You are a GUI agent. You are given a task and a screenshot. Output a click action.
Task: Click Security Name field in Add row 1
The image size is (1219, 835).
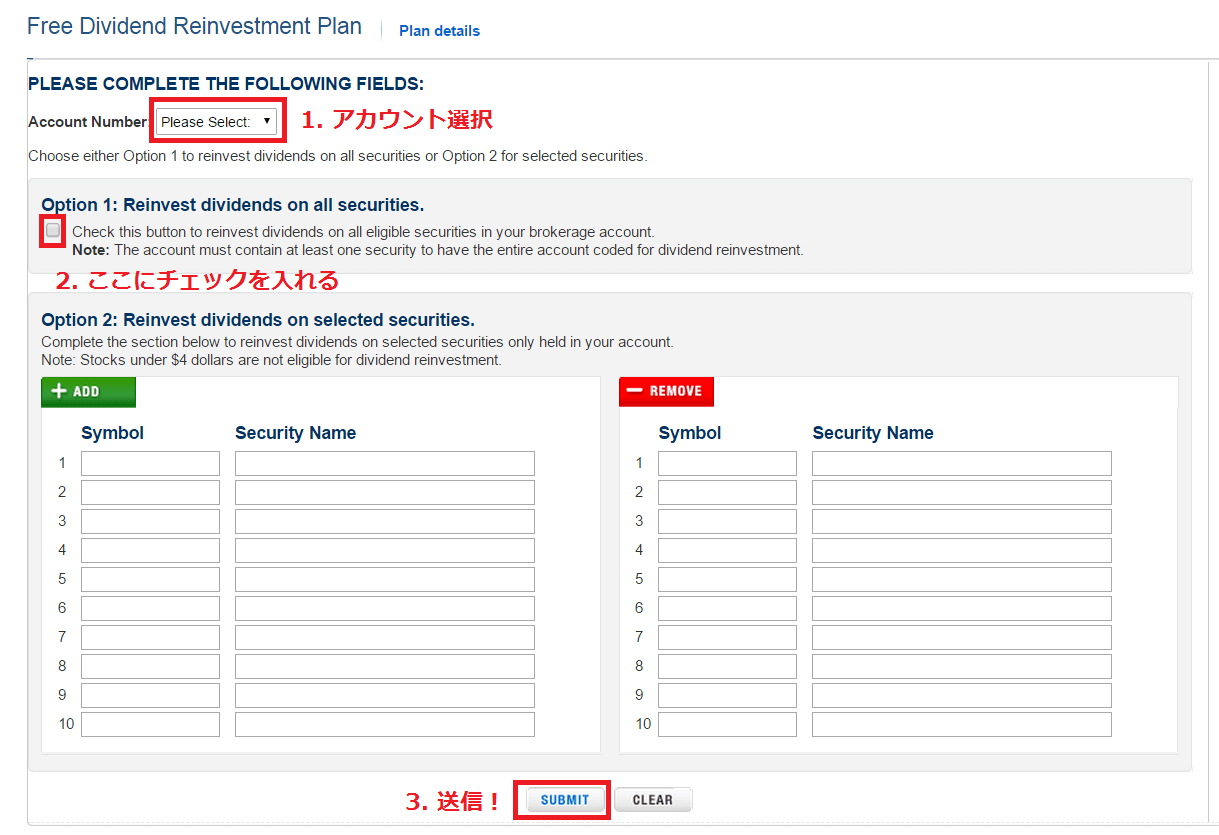click(384, 463)
